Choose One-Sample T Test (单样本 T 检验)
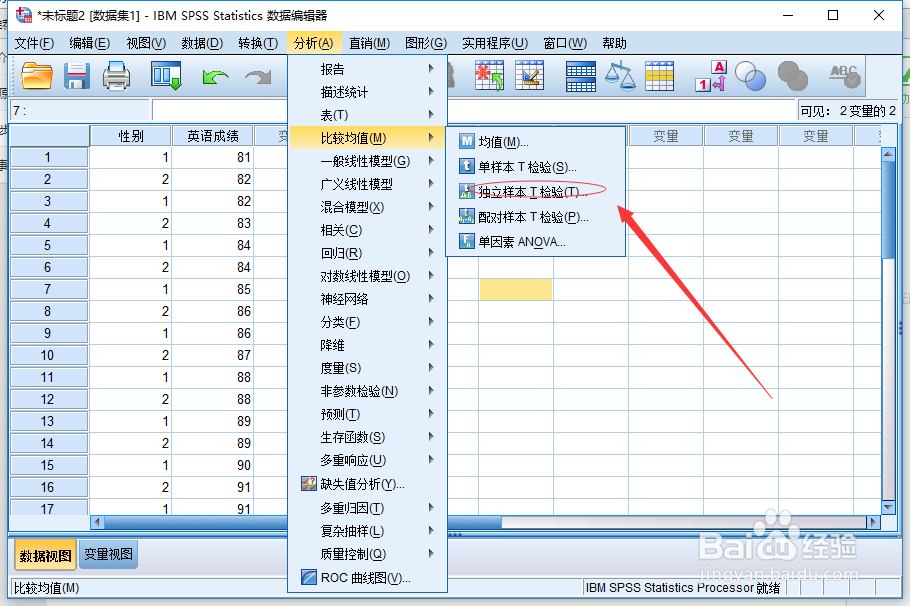910x606 pixels. point(536,167)
